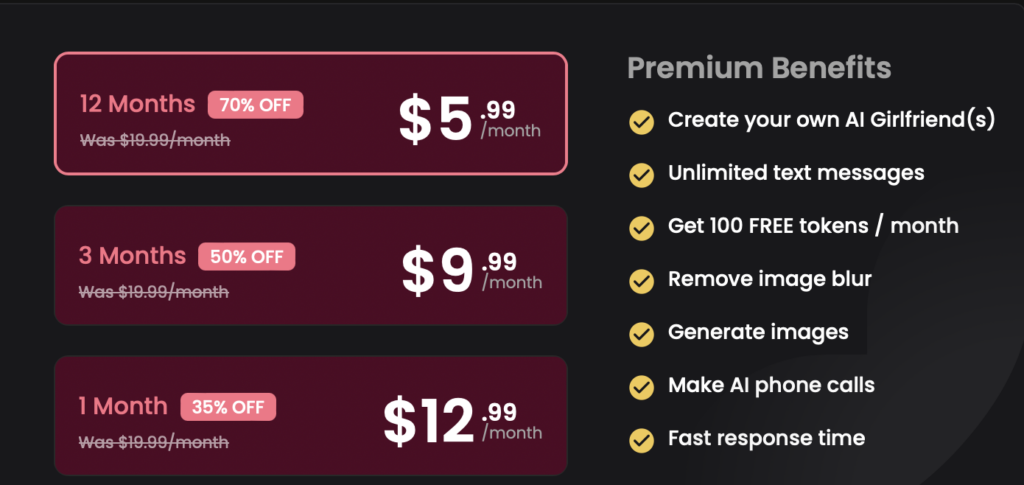Click the $9.99 per month price
The width and height of the screenshot is (1024, 485).
(471, 271)
